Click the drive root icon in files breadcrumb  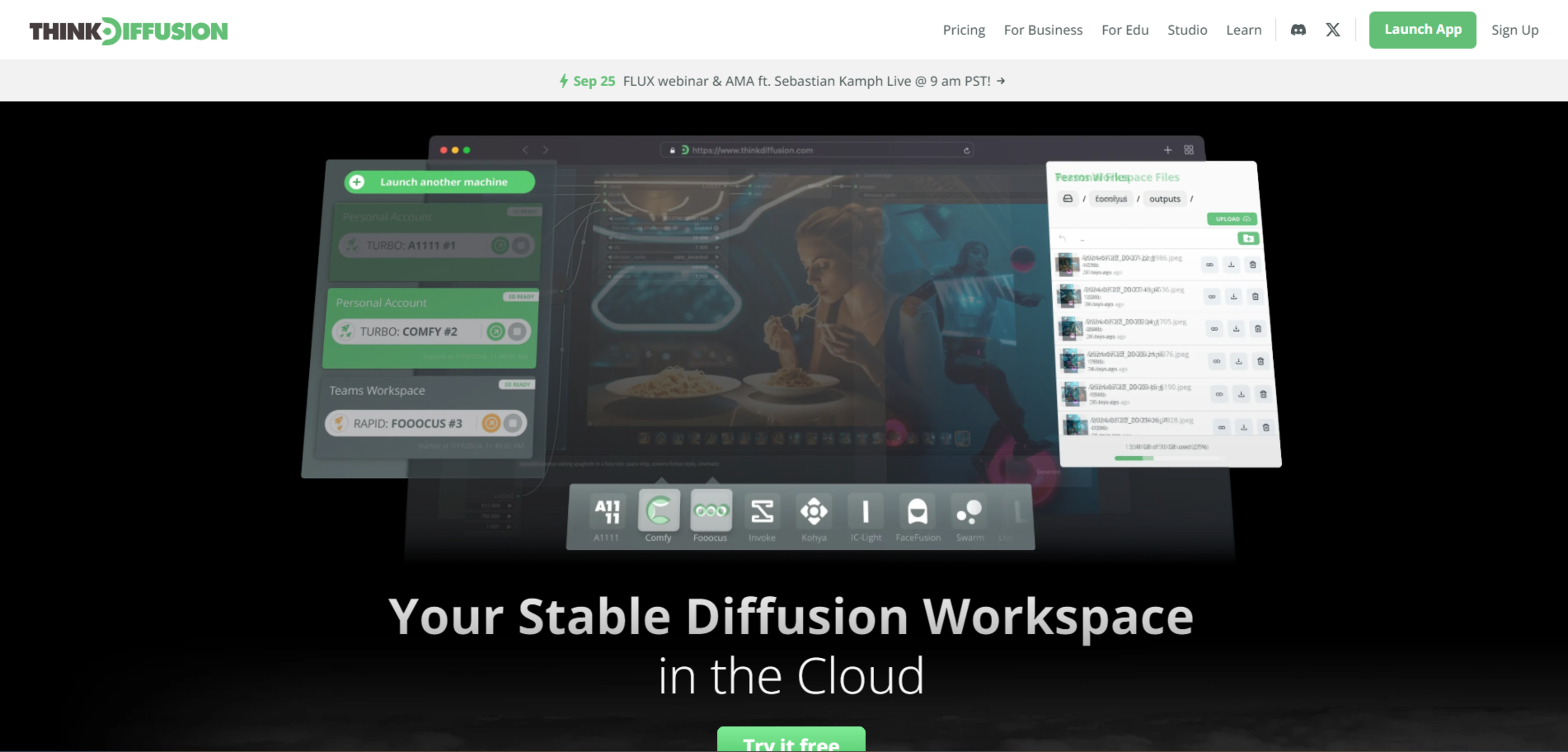click(x=1068, y=199)
